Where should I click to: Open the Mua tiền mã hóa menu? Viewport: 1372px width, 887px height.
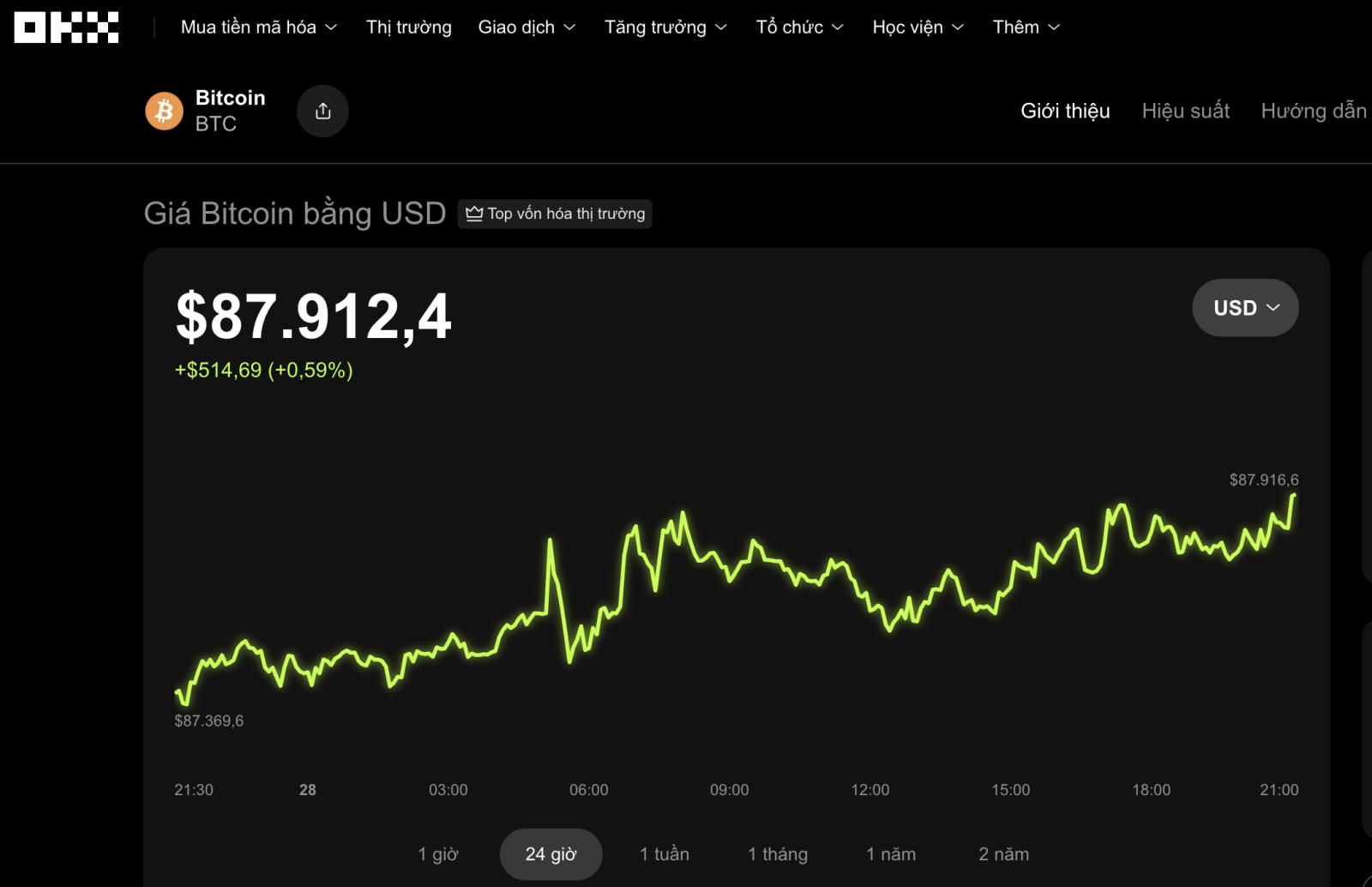[258, 27]
